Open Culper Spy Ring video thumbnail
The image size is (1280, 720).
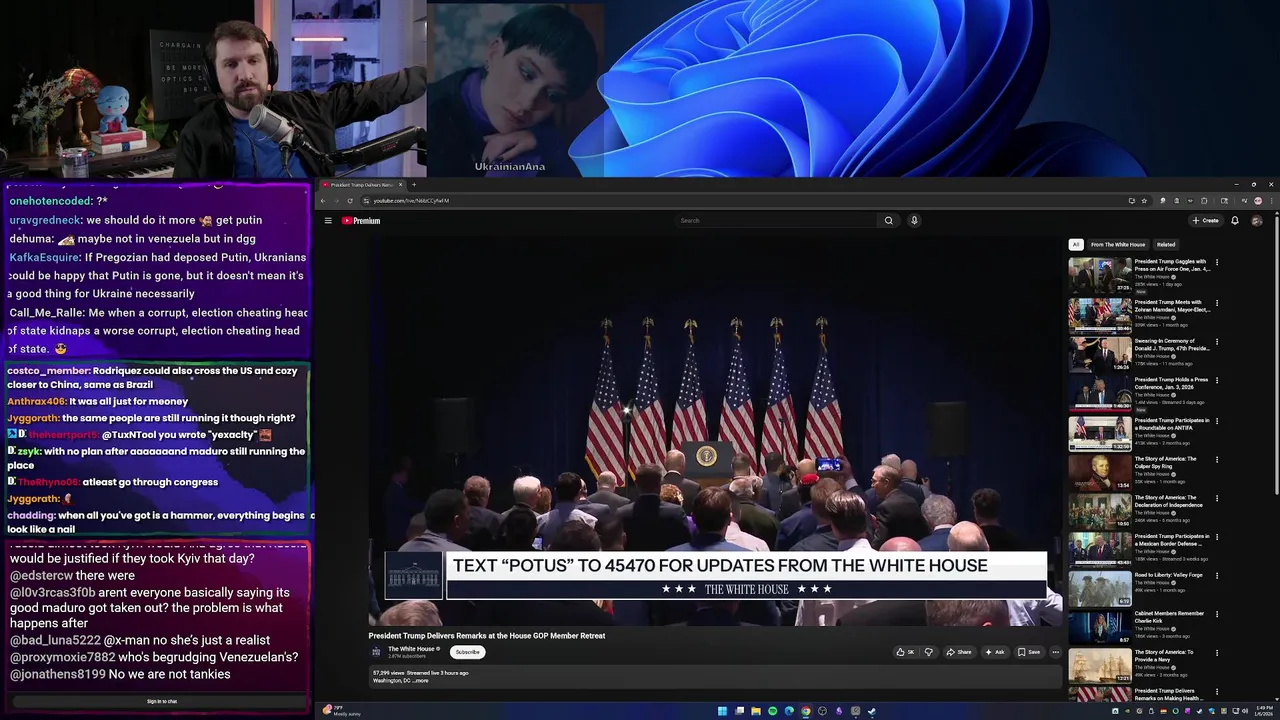(x=1100, y=472)
